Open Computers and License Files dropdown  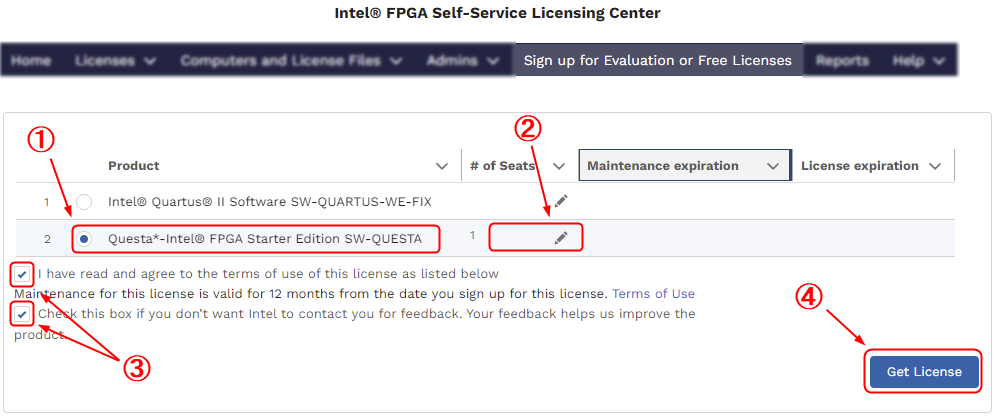point(291,60)
